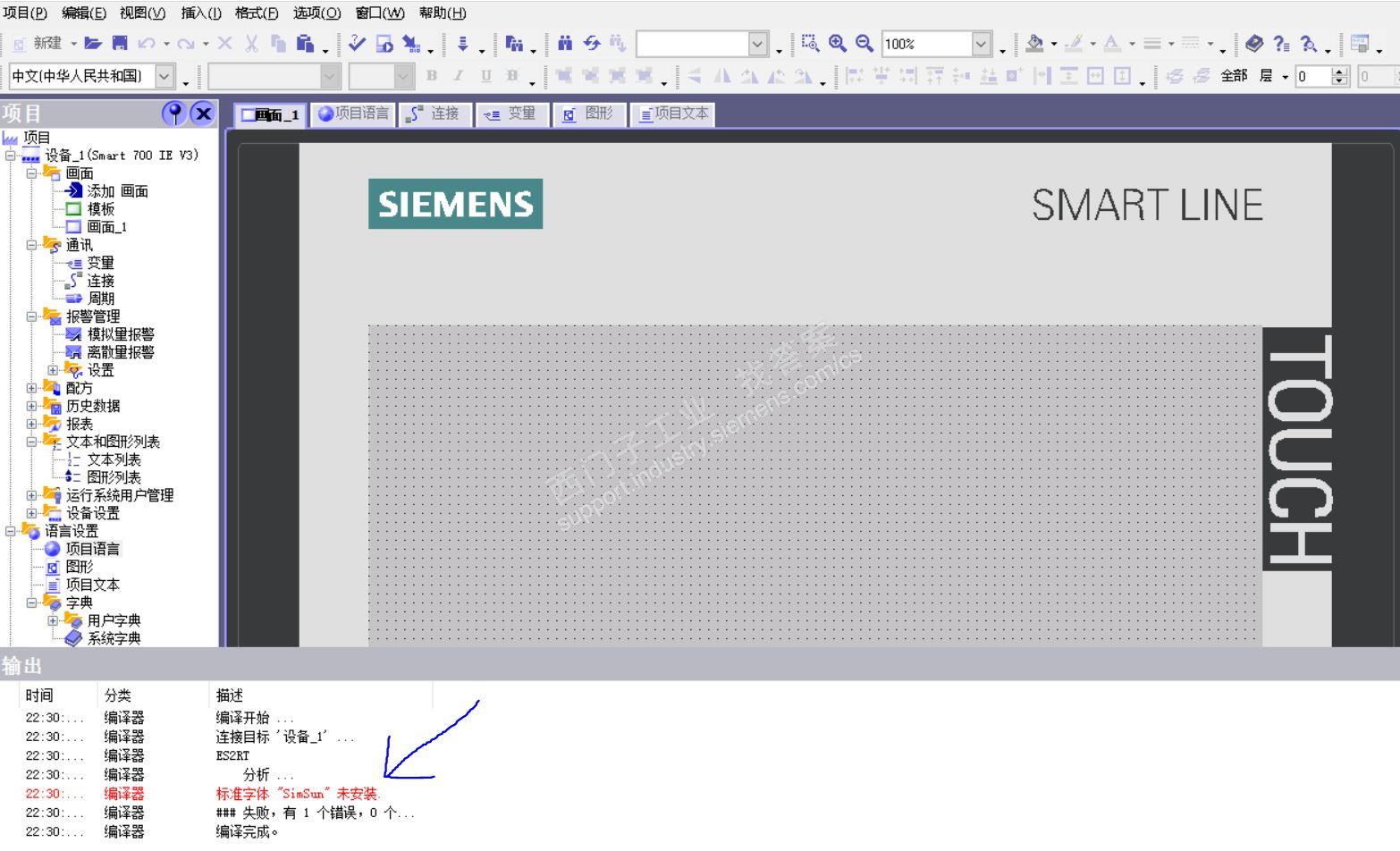Select 系统字典 in the tree
Screen dimensions: 1400x851
114,638
